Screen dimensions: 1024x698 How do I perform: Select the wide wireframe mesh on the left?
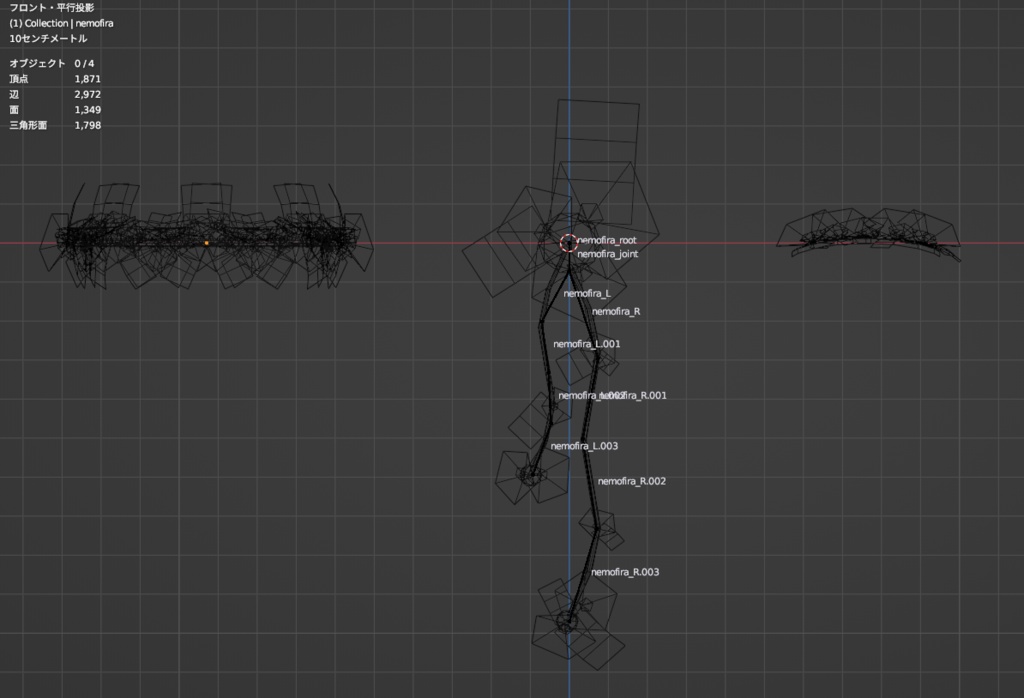click(x=206, y=235)
